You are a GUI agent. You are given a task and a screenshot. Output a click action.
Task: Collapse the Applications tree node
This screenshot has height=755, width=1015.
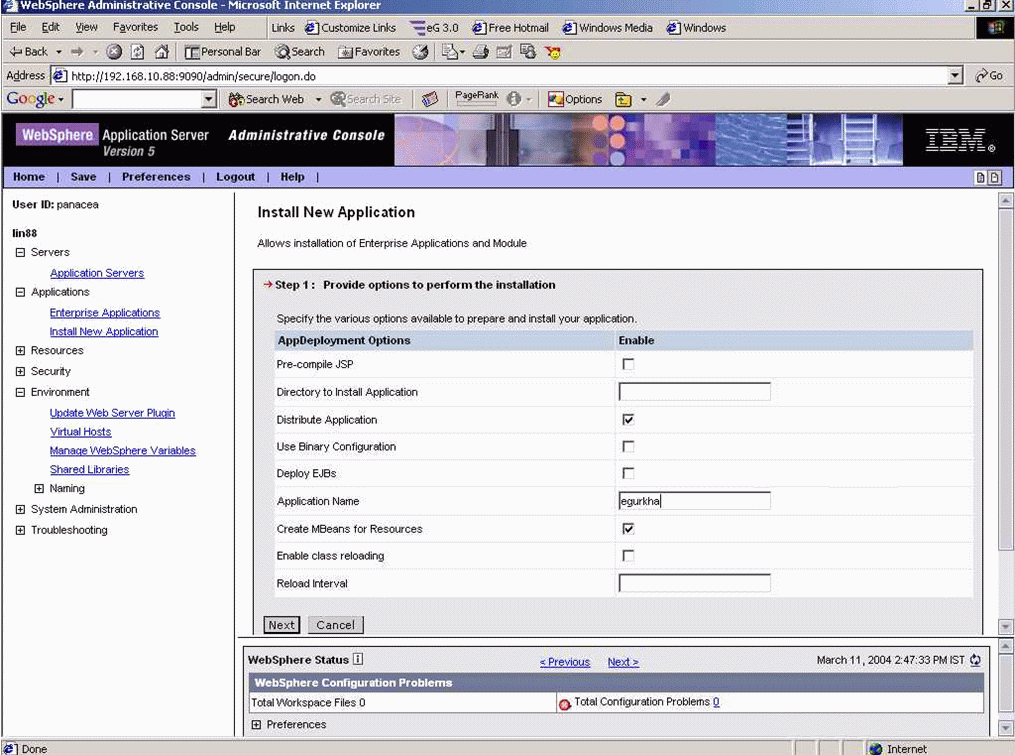20,292
